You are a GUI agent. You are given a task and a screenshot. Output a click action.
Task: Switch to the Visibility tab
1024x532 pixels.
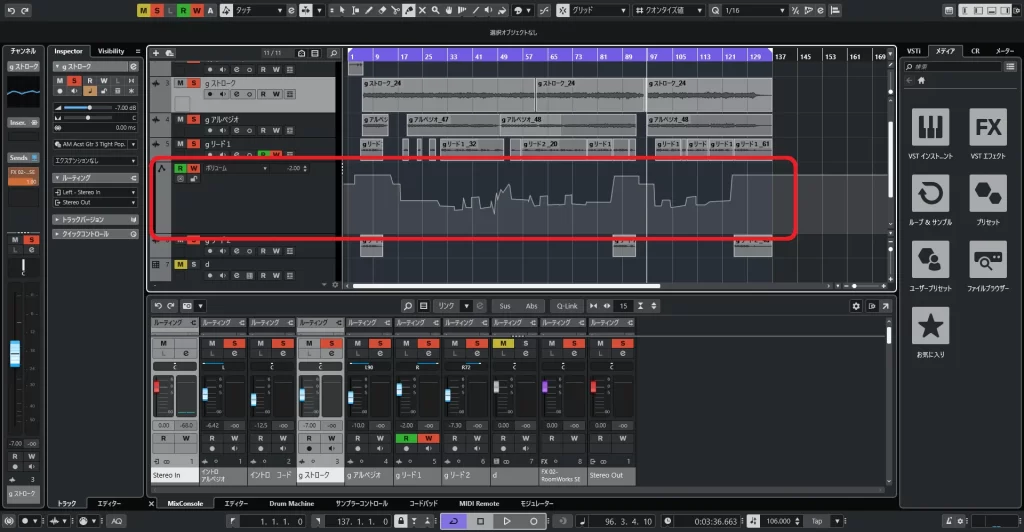pyautogui.click(x=111, y=51)
